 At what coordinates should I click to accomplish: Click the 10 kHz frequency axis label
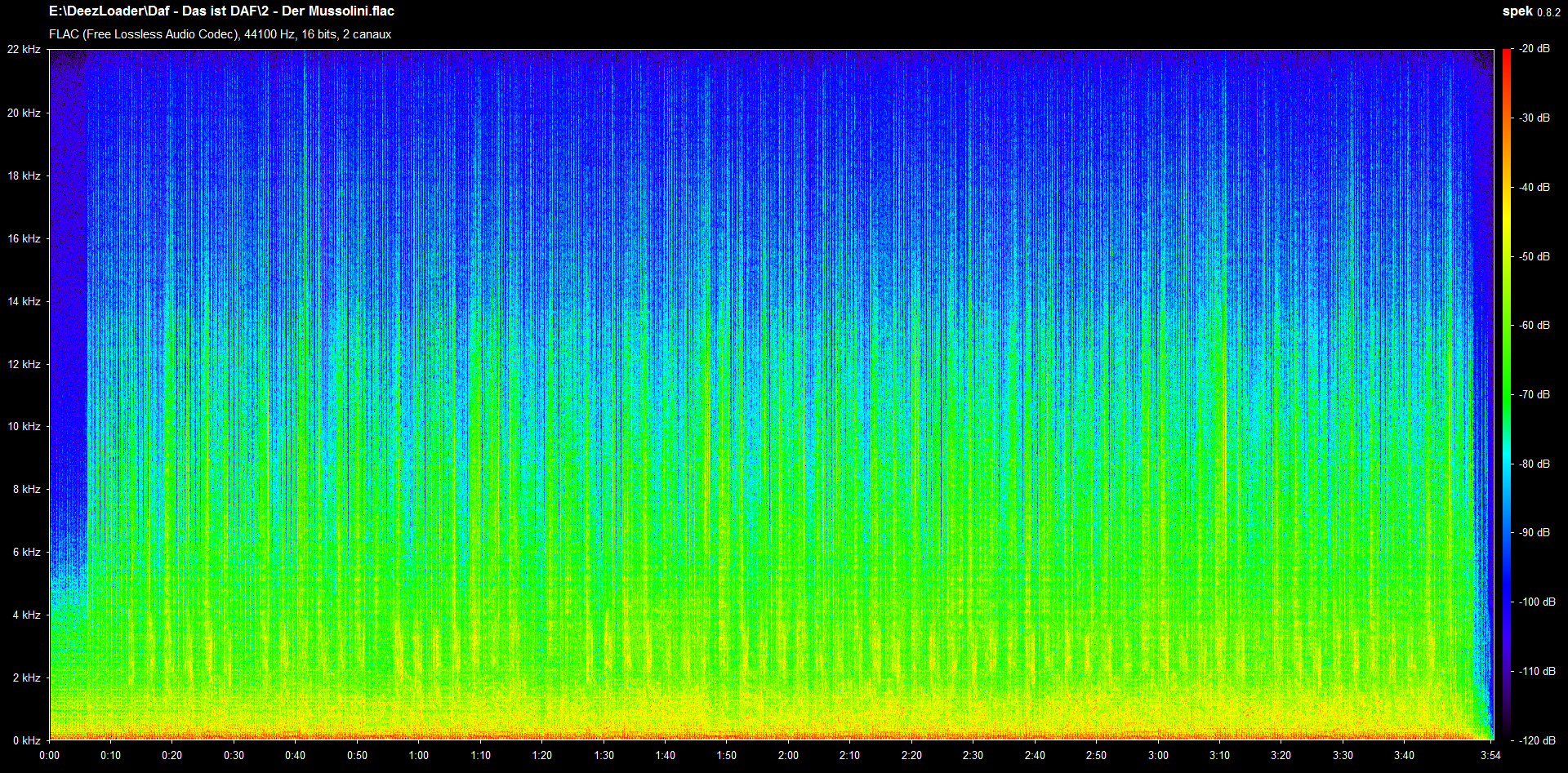point(24,426)
